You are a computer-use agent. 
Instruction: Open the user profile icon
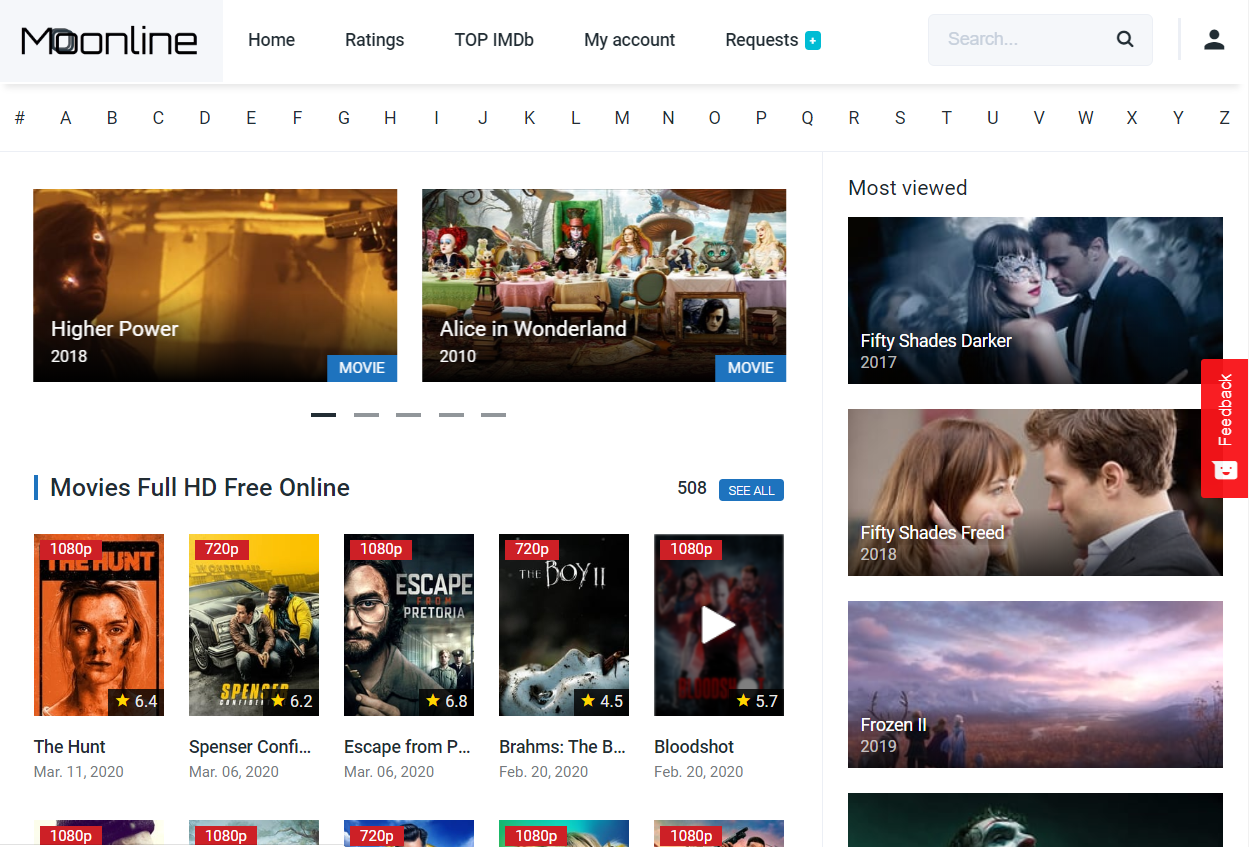(x=1214, y=40)
